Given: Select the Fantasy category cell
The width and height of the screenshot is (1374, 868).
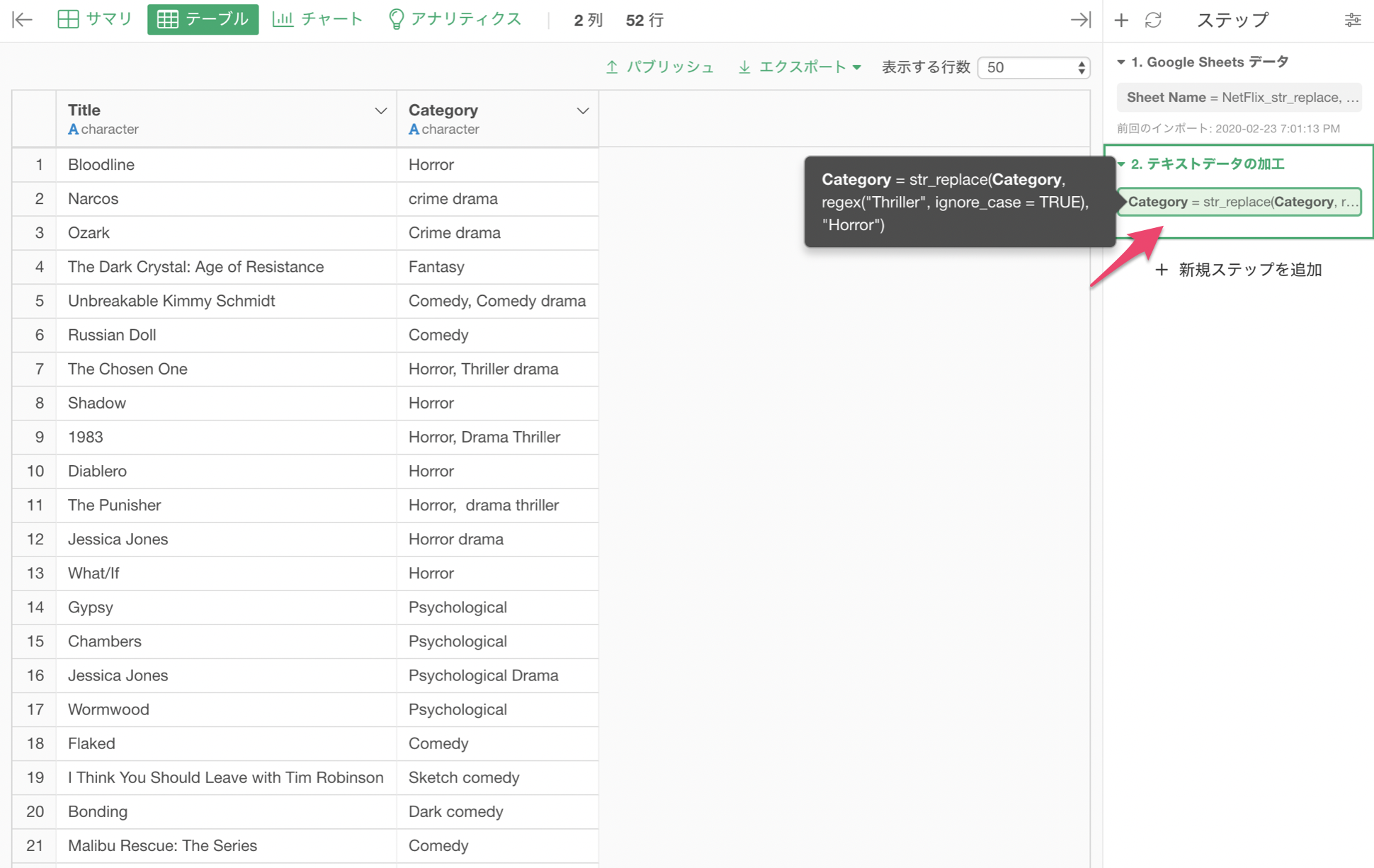Looking at the screenshot, I should coord(497,267).
